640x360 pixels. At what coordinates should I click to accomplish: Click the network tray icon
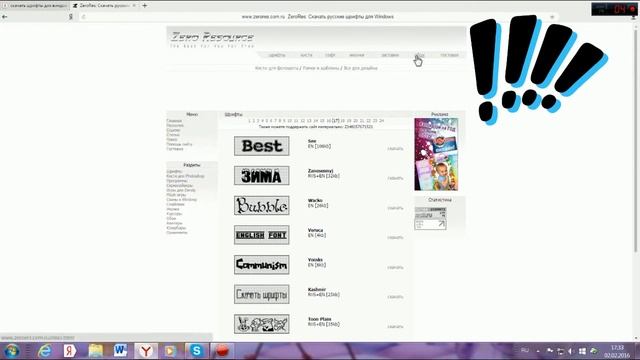pos(560,351)
